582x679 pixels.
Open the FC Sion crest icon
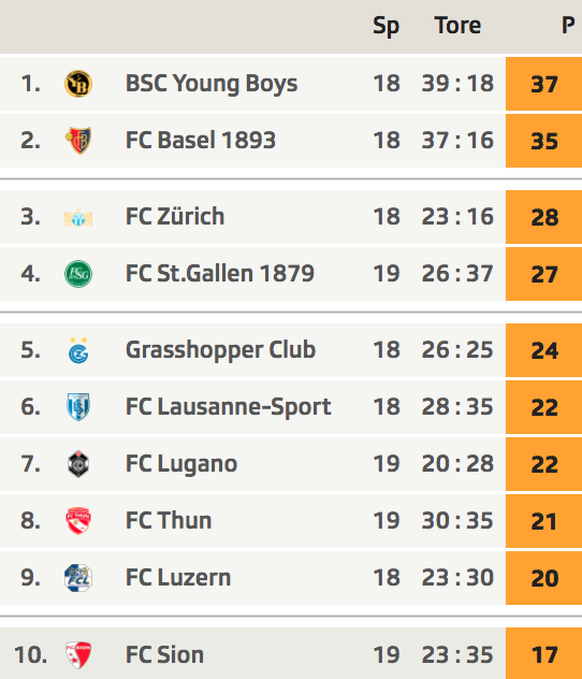pos(78,654)
